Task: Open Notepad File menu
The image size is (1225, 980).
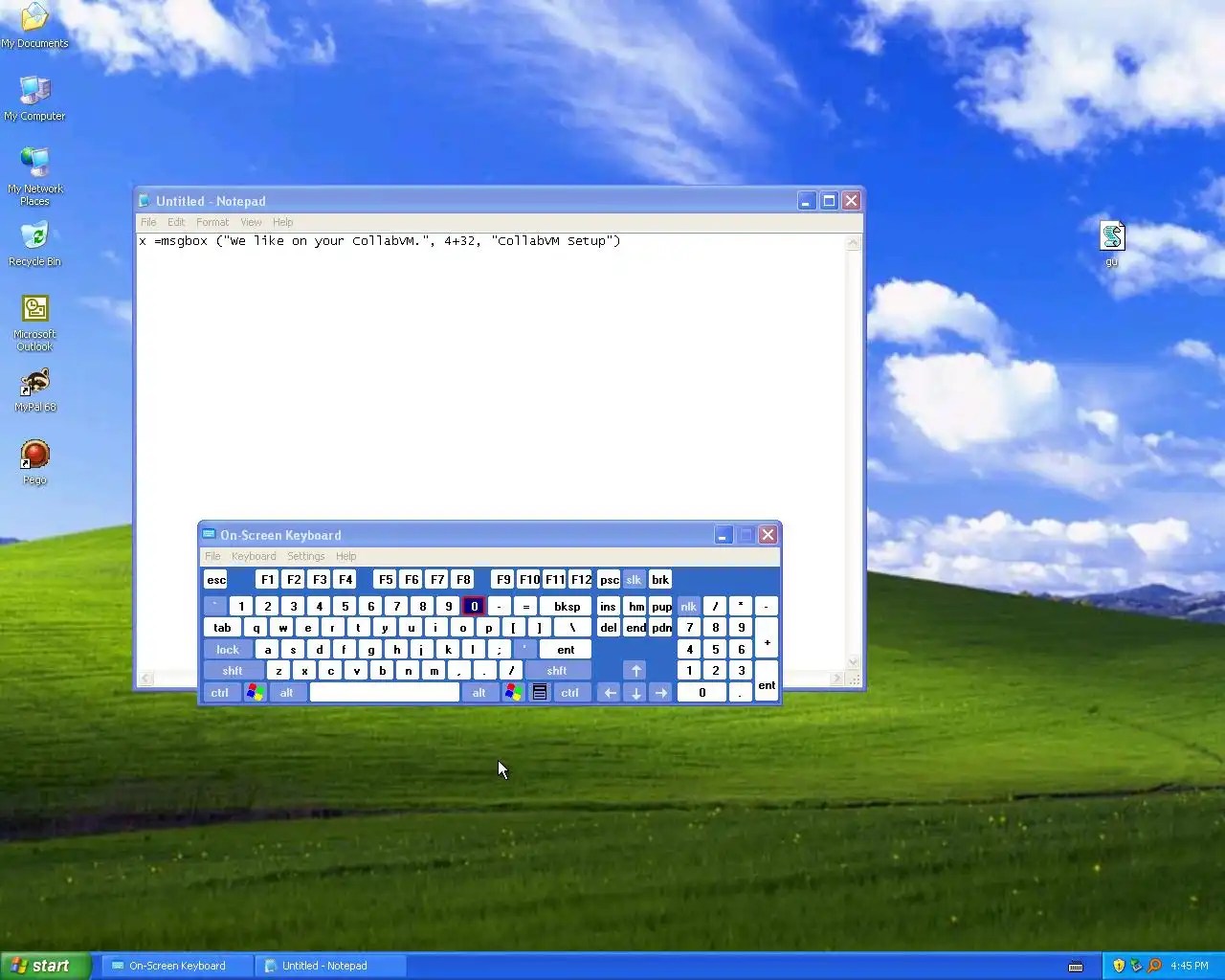Action: (x=148, y=222)
